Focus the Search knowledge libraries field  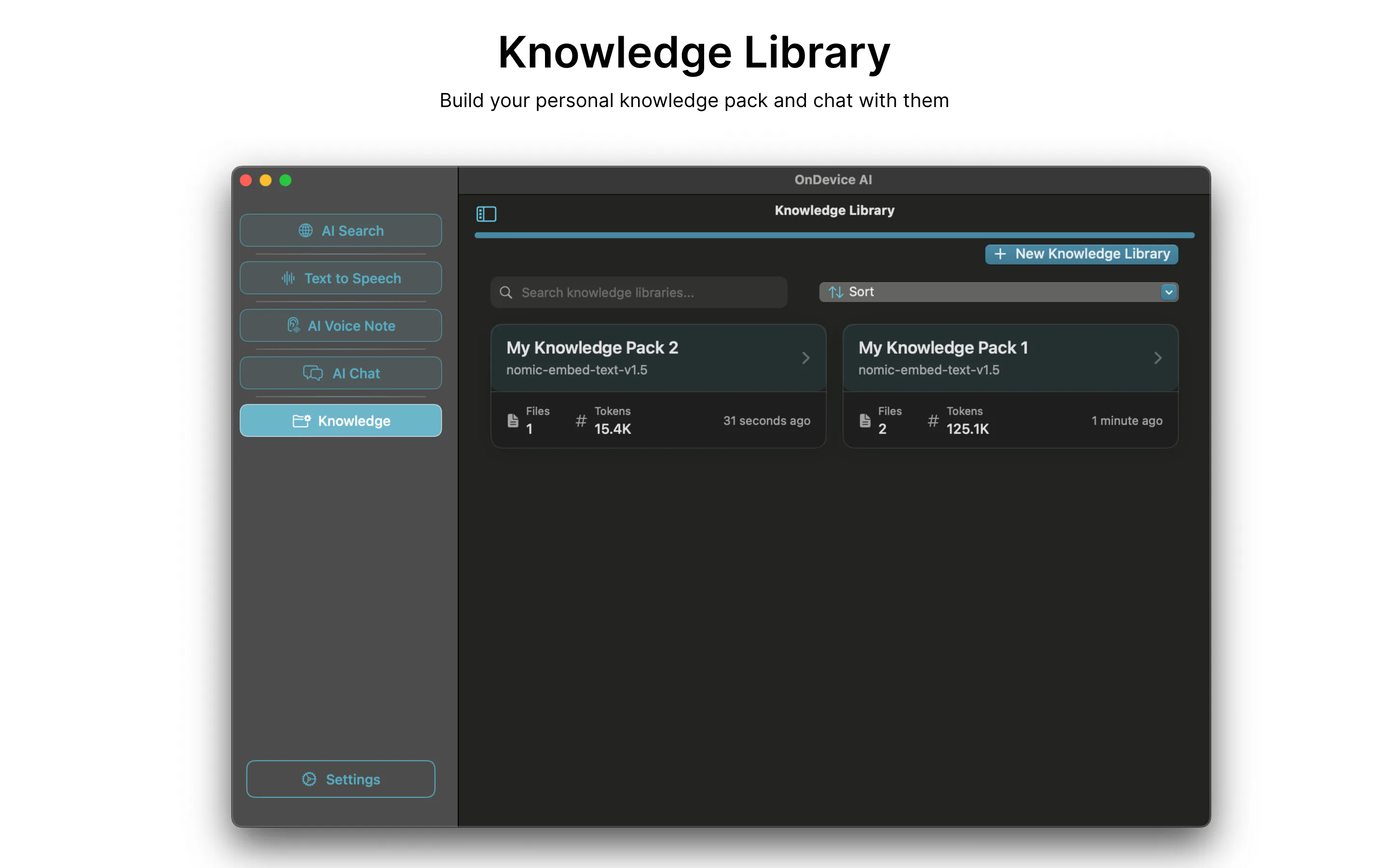click(639, 292)
